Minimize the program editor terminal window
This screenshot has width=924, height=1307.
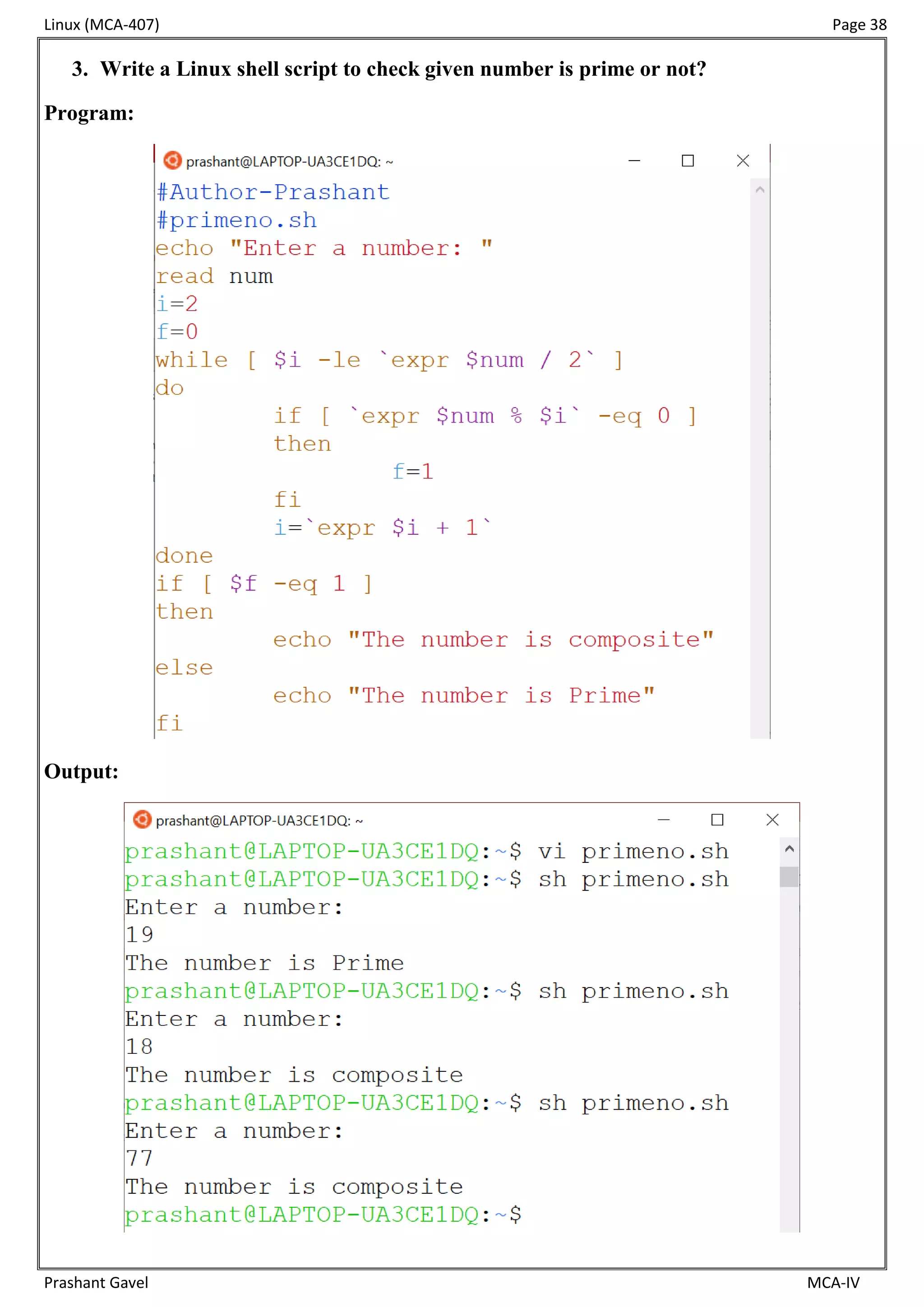634,161
